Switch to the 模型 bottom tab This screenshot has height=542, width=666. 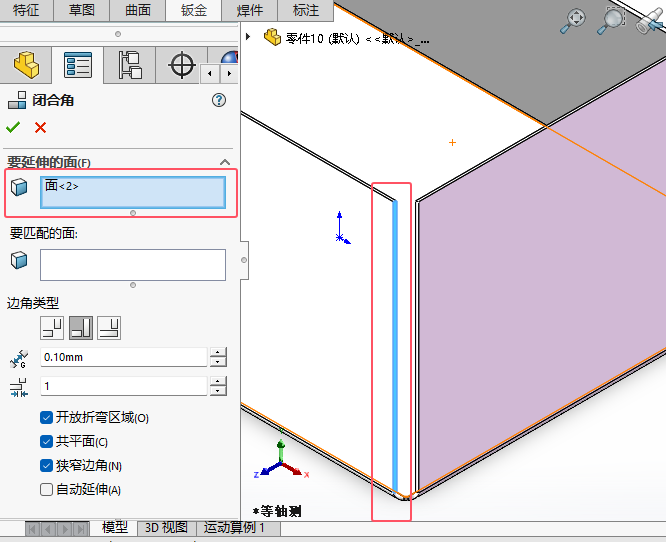115,528
